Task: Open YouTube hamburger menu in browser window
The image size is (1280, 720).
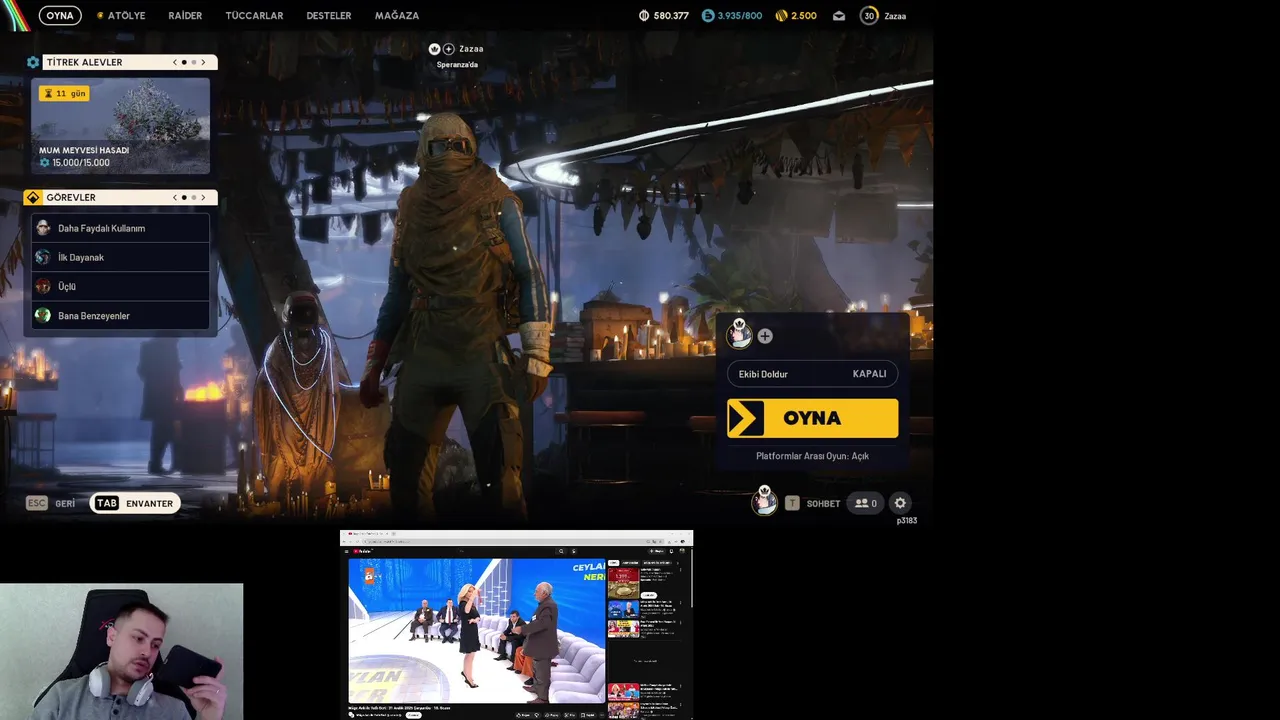Action: [x=348, y=551]
